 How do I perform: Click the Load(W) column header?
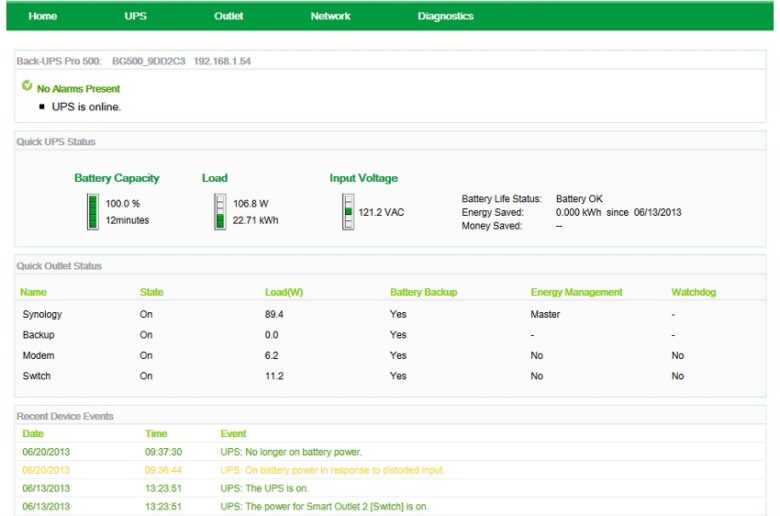coord(284,292)
